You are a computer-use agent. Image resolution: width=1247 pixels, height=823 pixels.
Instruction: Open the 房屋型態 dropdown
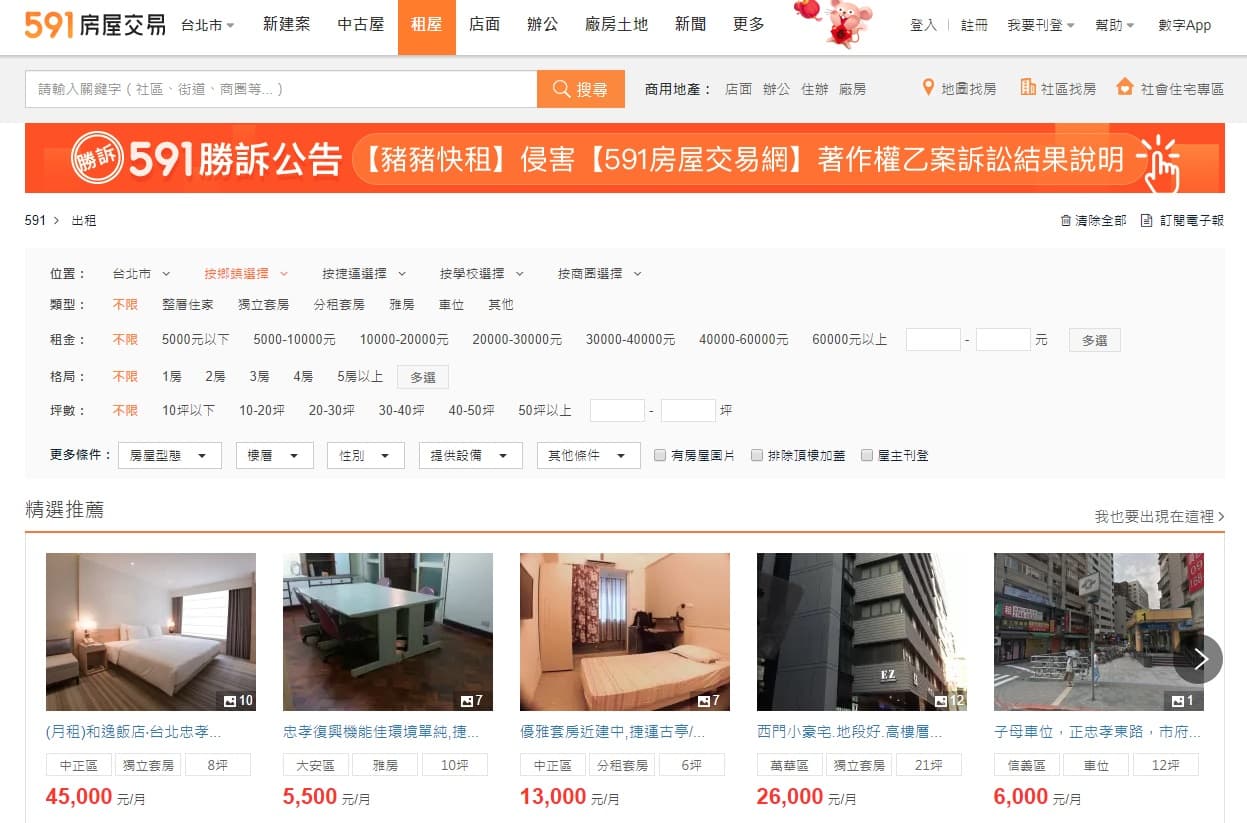point(169,456)
